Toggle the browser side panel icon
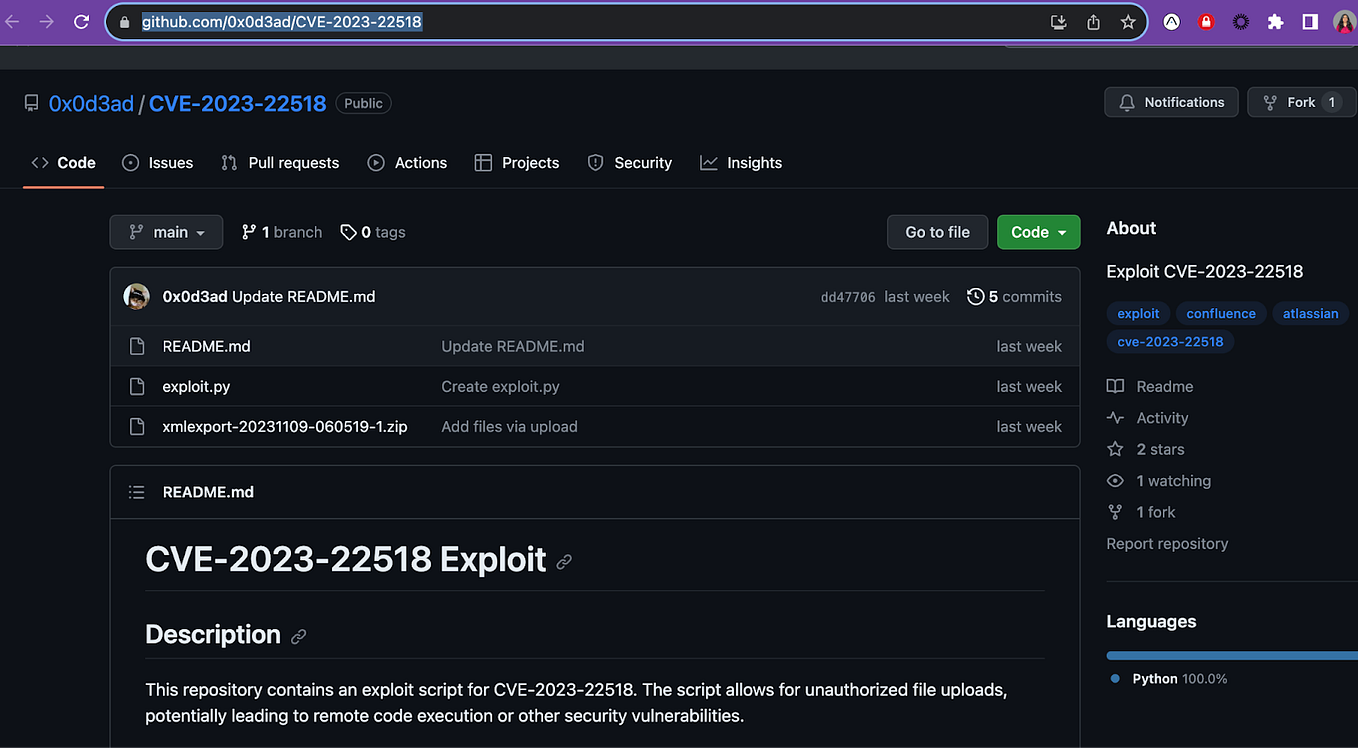1358x748 pixels. tap(1310, 22)
